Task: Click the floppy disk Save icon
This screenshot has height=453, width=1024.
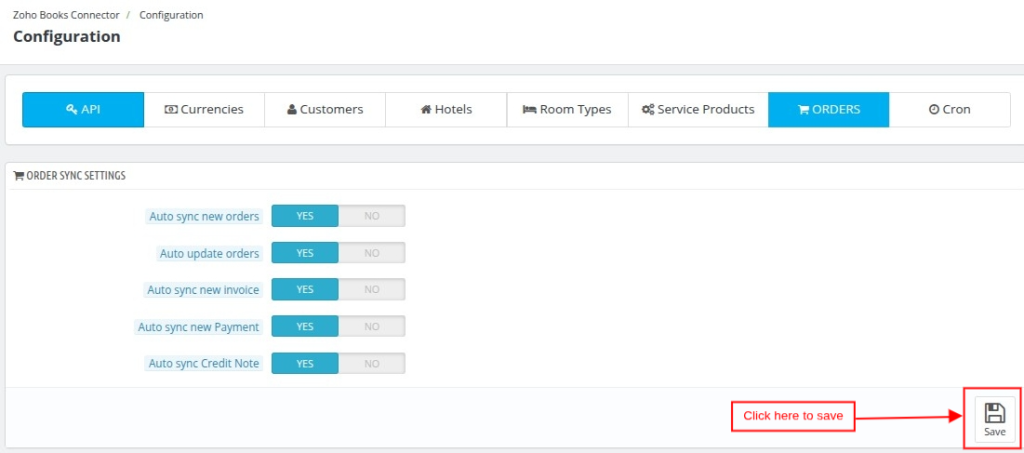Action: (x=995, y=414)
